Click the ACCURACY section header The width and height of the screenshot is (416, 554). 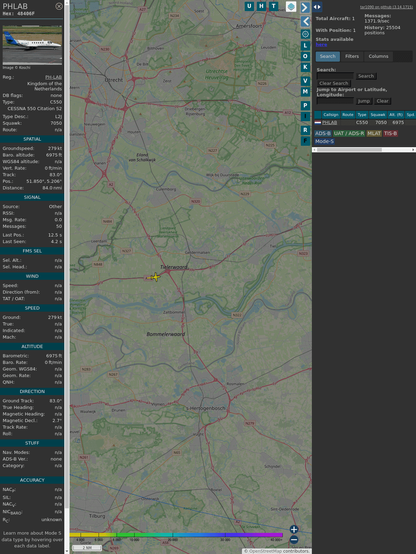click(x=32, y=480)
